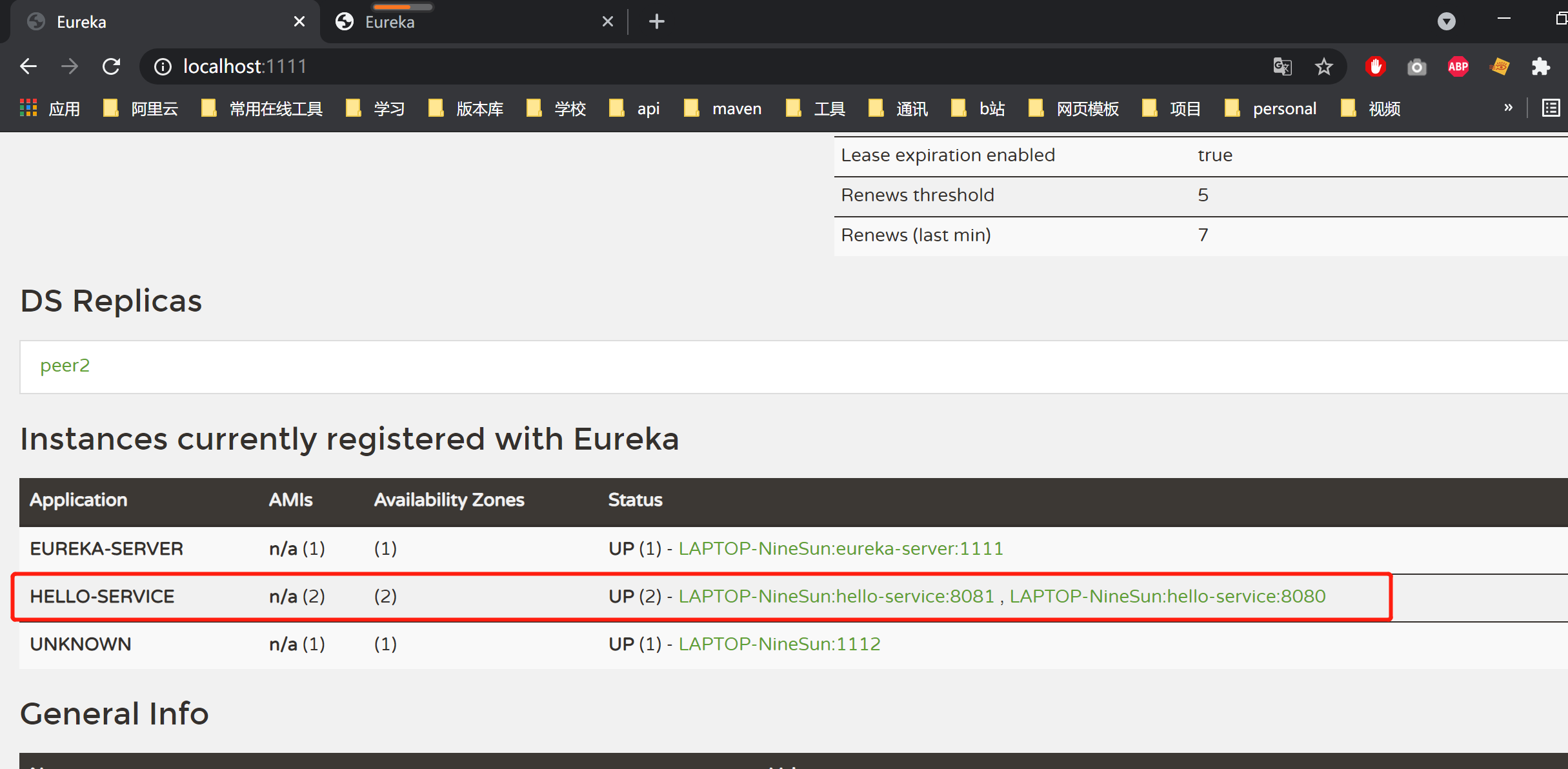Open the red hand blocker extension
The height and width of the screenshot is (769, 1568).
[x=1375, y=66]
